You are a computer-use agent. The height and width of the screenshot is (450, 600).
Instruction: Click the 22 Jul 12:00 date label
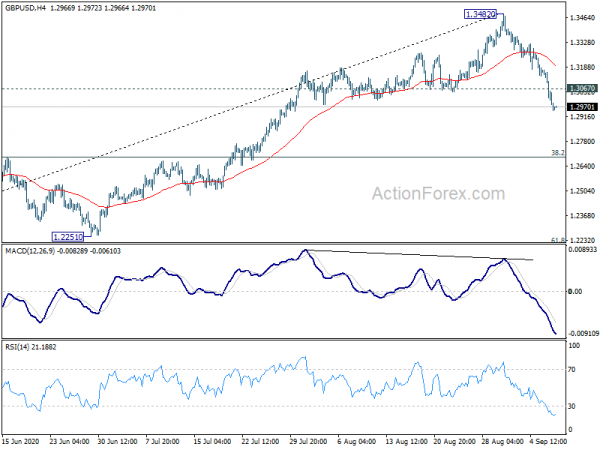coord(261,442)
